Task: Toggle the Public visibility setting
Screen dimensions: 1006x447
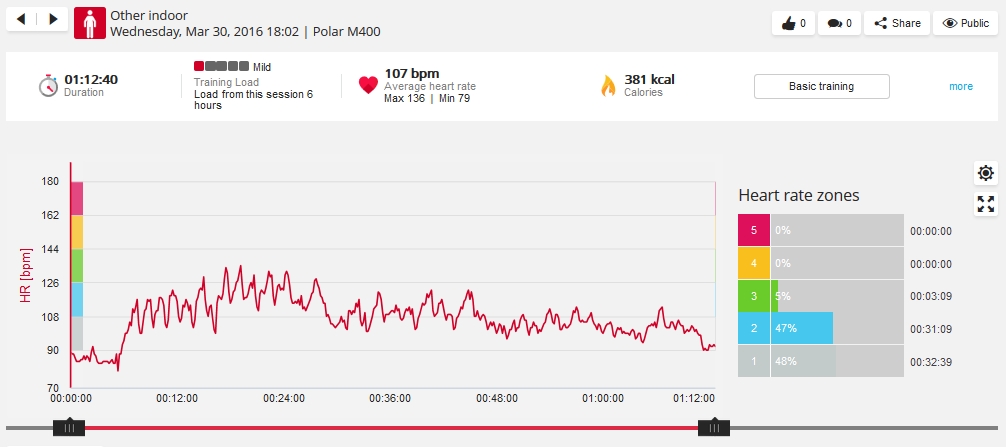Action: [x=966, y=23]
